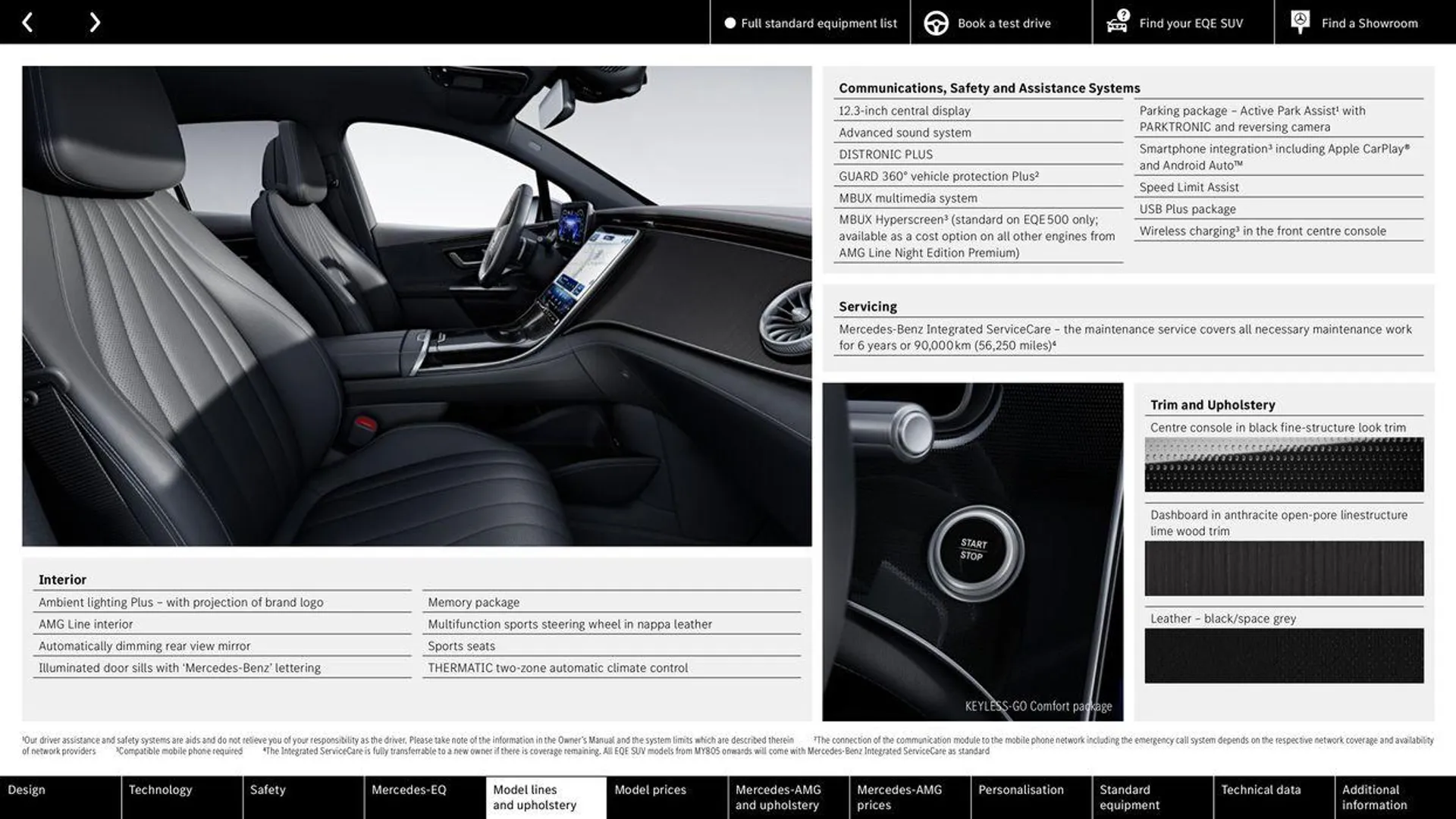Switch to the Model prices tab
1456x819 pixels.
pos(667,797)
